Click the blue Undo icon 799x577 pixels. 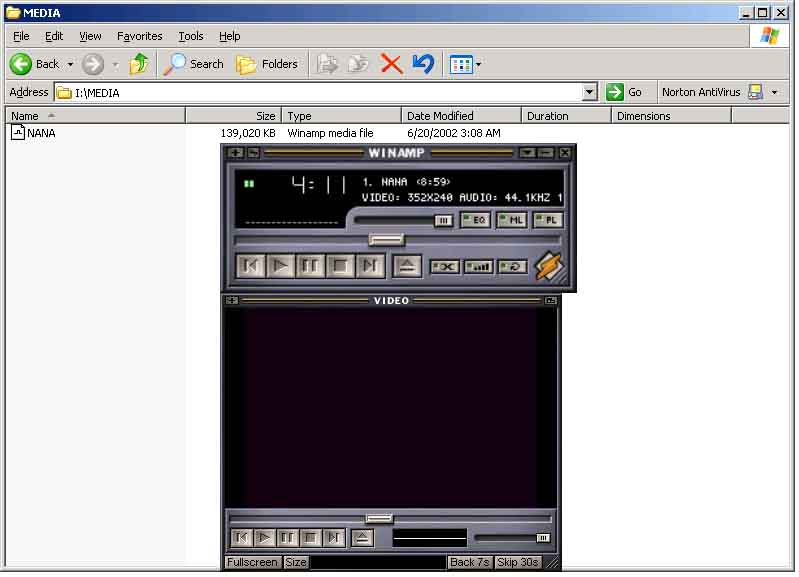pyautogui.click(x=423, y=64)
